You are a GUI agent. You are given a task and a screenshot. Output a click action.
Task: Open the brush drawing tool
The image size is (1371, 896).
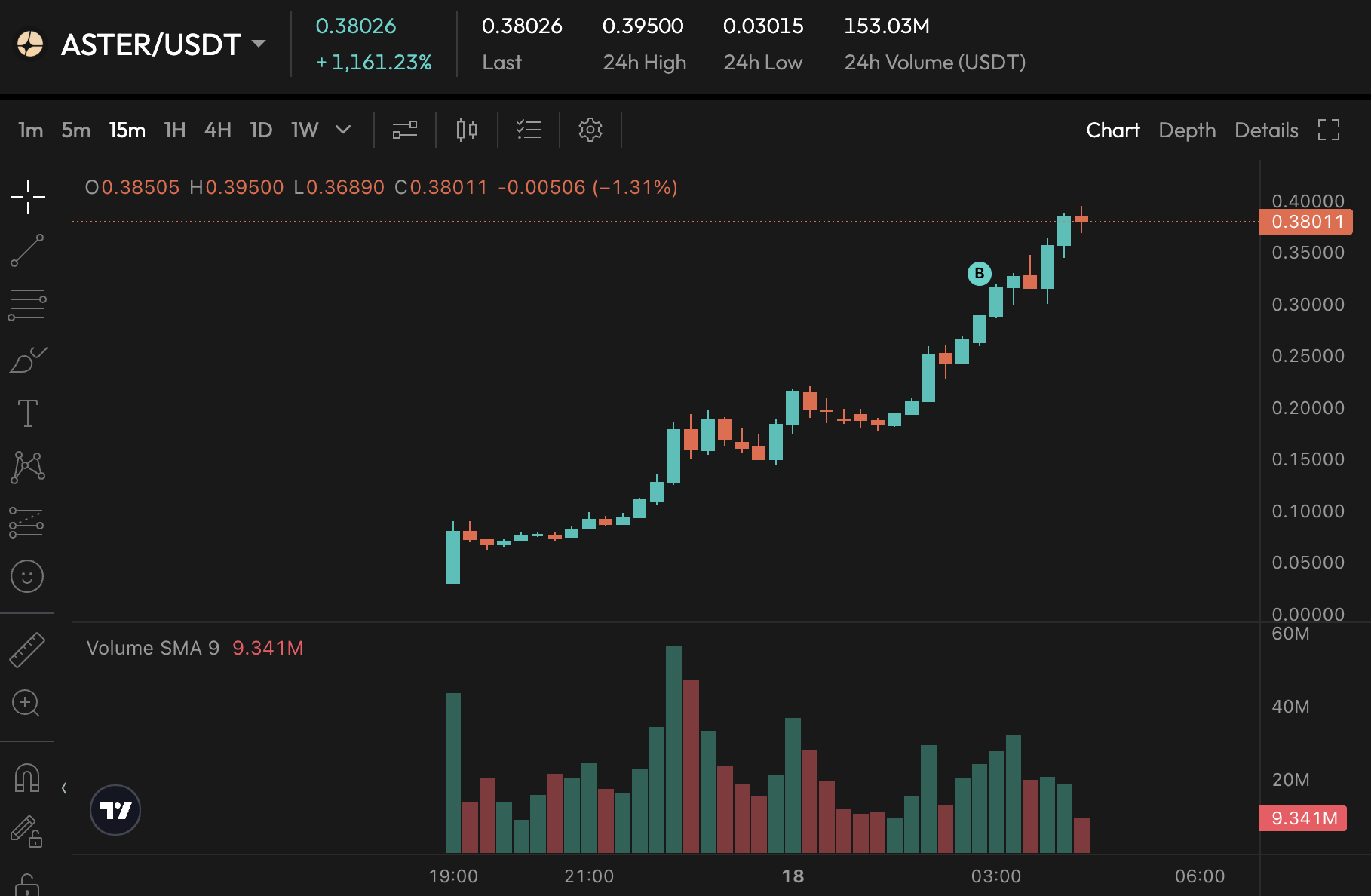pos(28,360)
